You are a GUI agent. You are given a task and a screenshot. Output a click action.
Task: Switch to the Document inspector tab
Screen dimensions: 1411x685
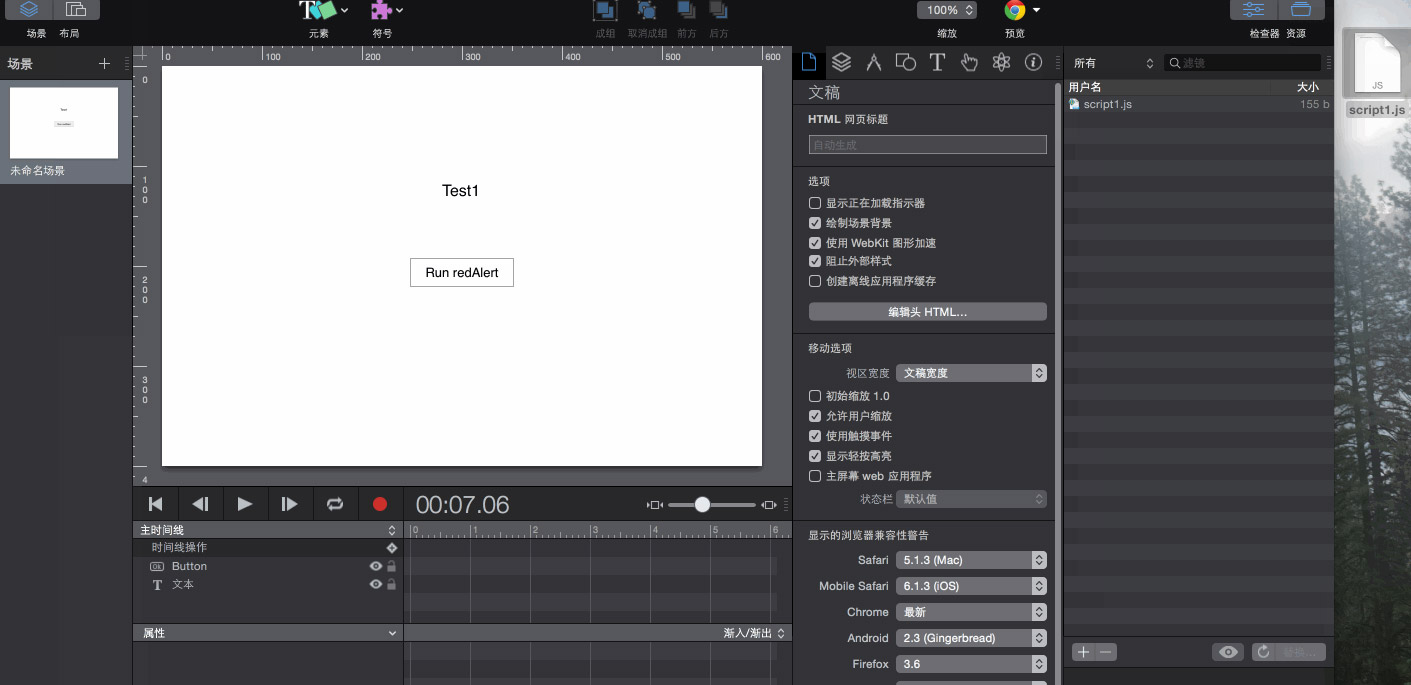[x=809, y=63]
